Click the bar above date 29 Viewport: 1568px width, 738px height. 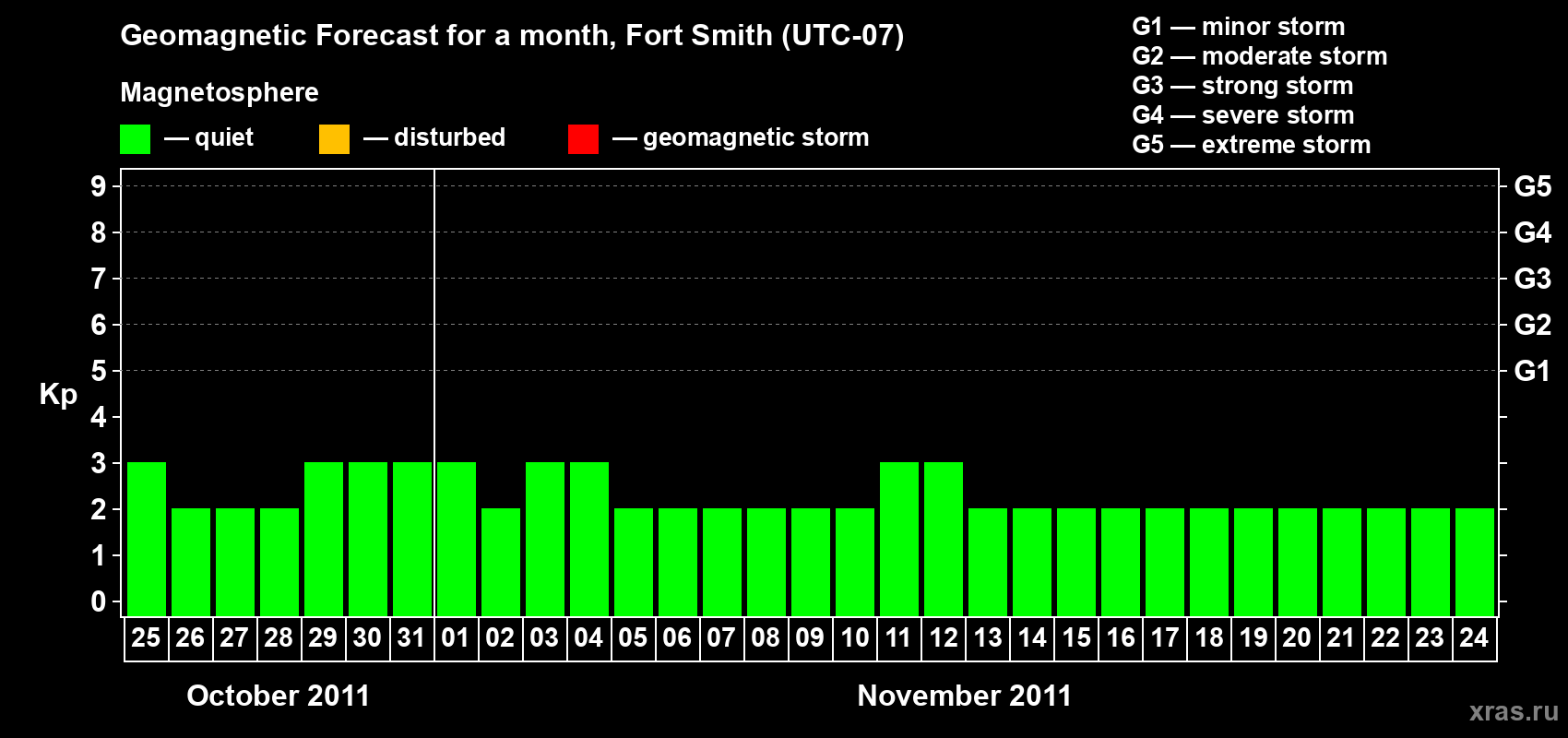324,539
